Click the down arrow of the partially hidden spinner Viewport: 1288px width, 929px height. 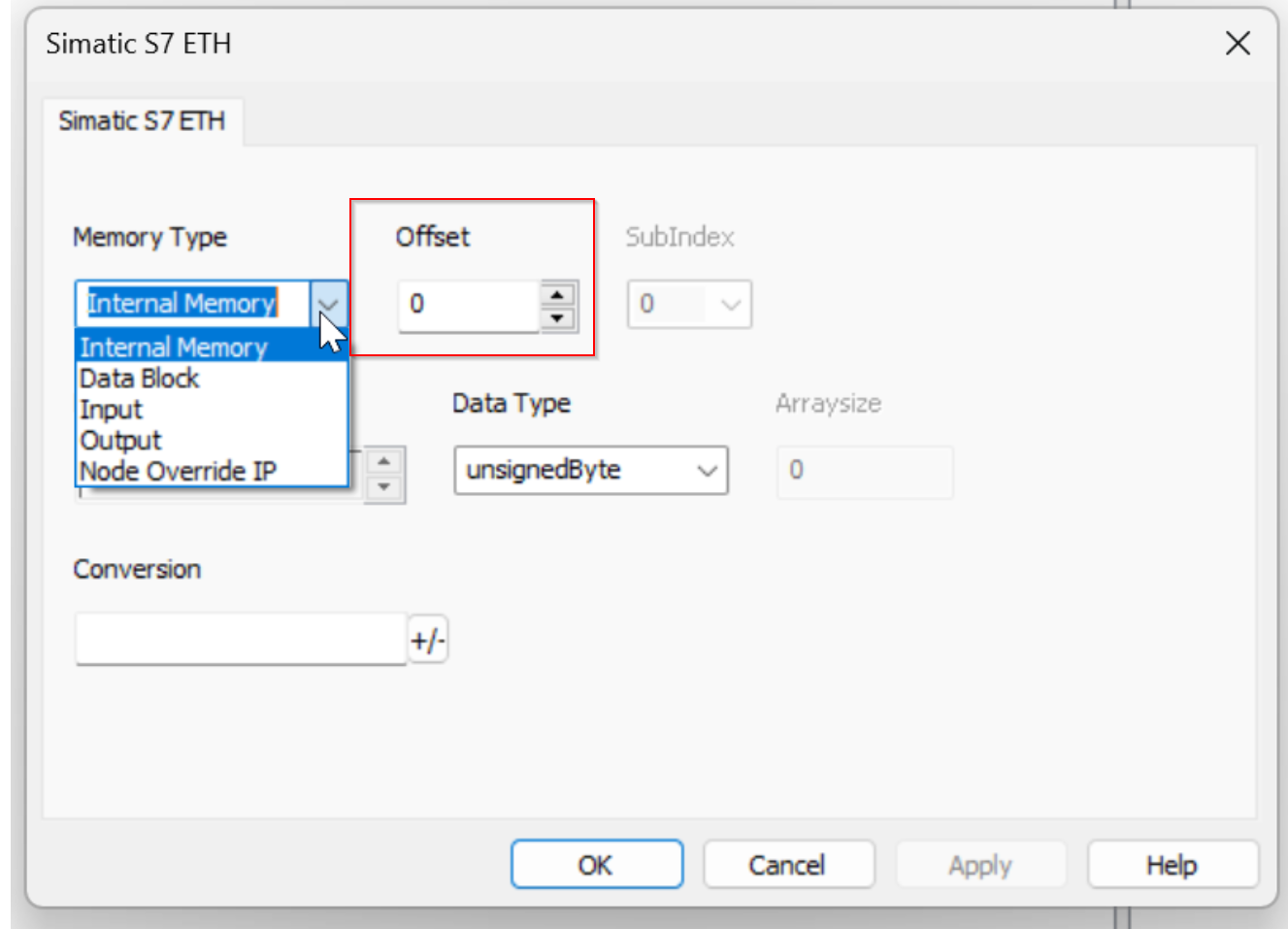(x=384, y=486)
